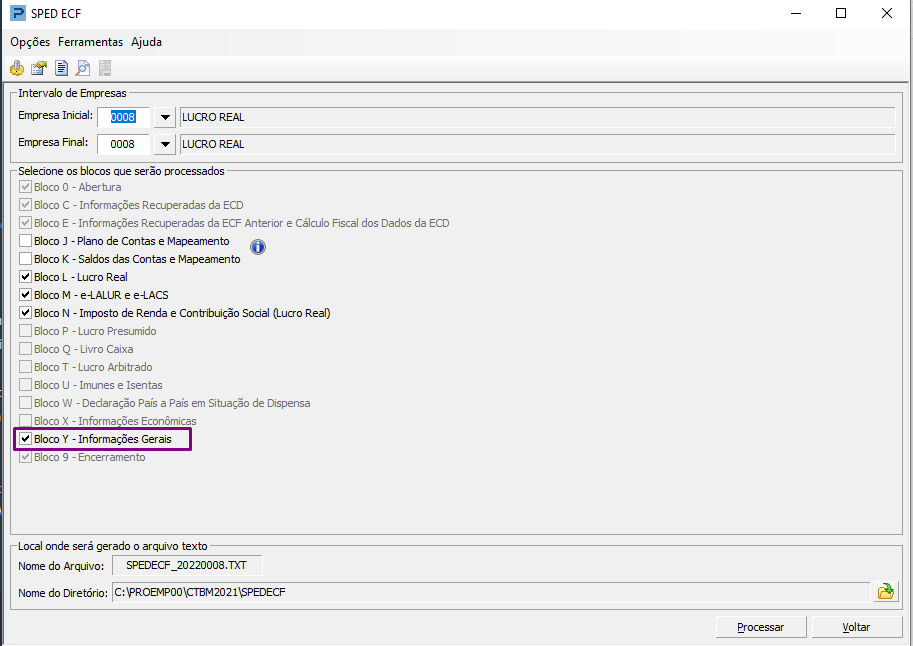Open the Ajuda menu
Image resolution: width=913 pixels, height=646 pixels.
pyautogui.click(x=146, y=42)
